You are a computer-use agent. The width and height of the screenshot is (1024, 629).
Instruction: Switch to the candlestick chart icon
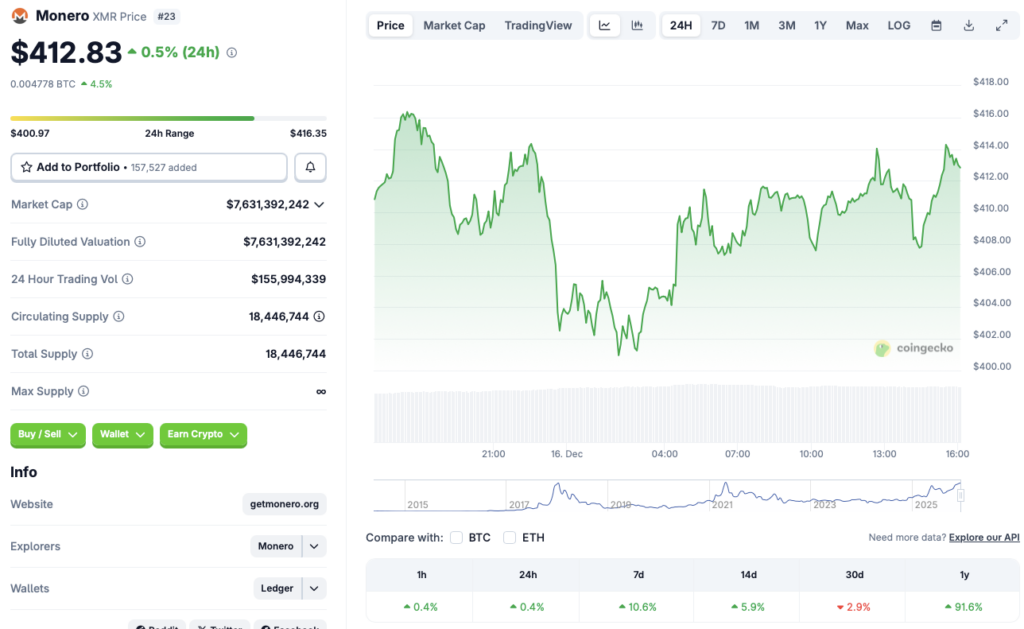pyautogui.click(x=637, y=24)
